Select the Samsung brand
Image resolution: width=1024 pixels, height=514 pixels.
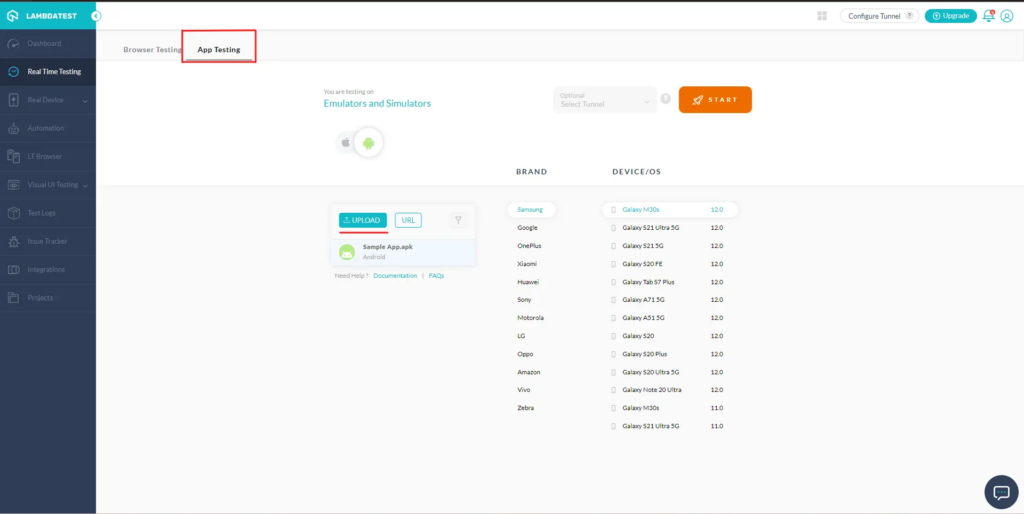pos(530,210)
